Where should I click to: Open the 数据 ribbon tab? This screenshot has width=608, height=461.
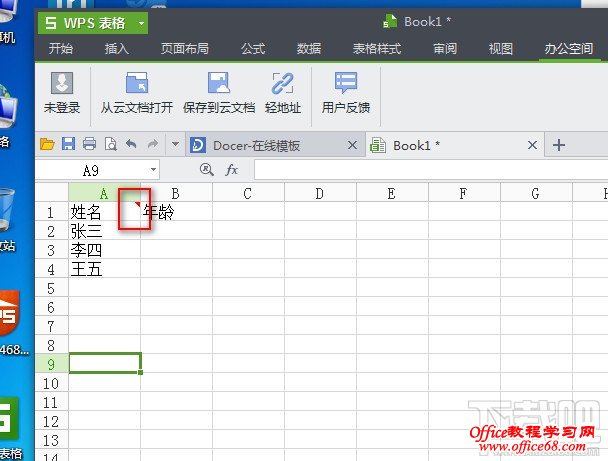(x=309, y=48)
